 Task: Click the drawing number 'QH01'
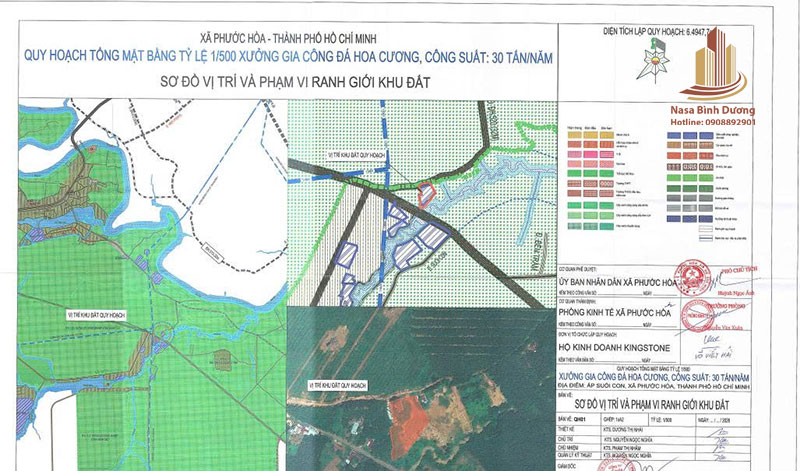tap(580, 420)
